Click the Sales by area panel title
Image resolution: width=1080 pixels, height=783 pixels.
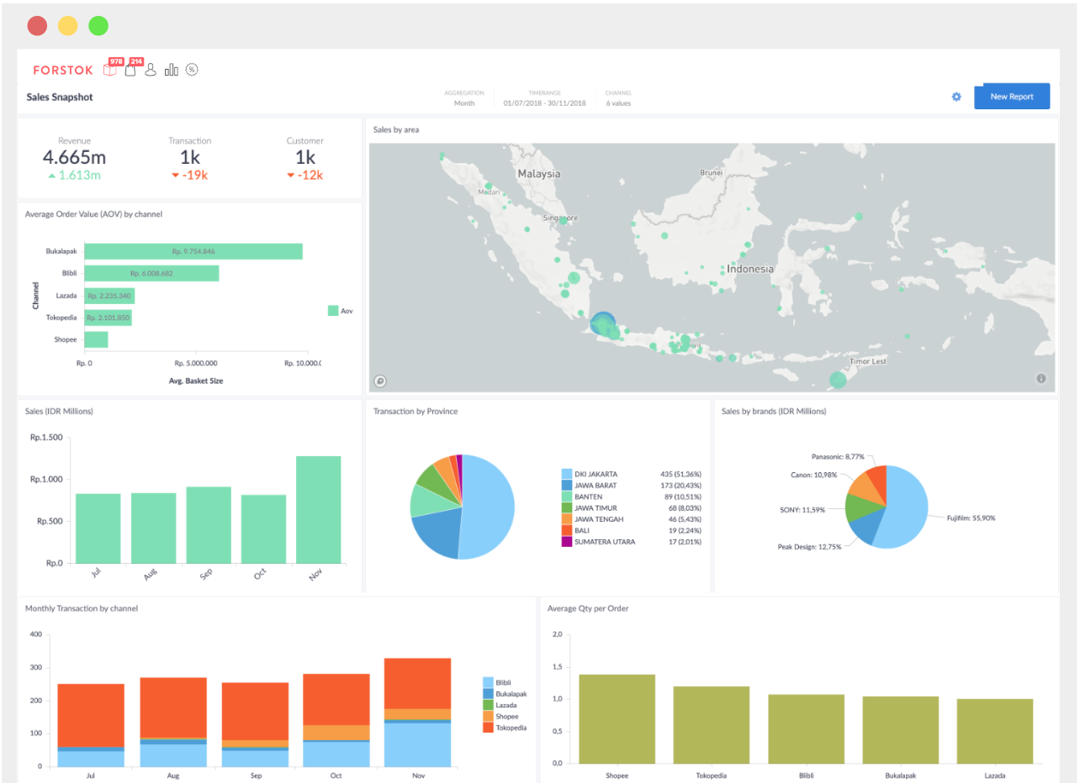(x=396, y=129)
